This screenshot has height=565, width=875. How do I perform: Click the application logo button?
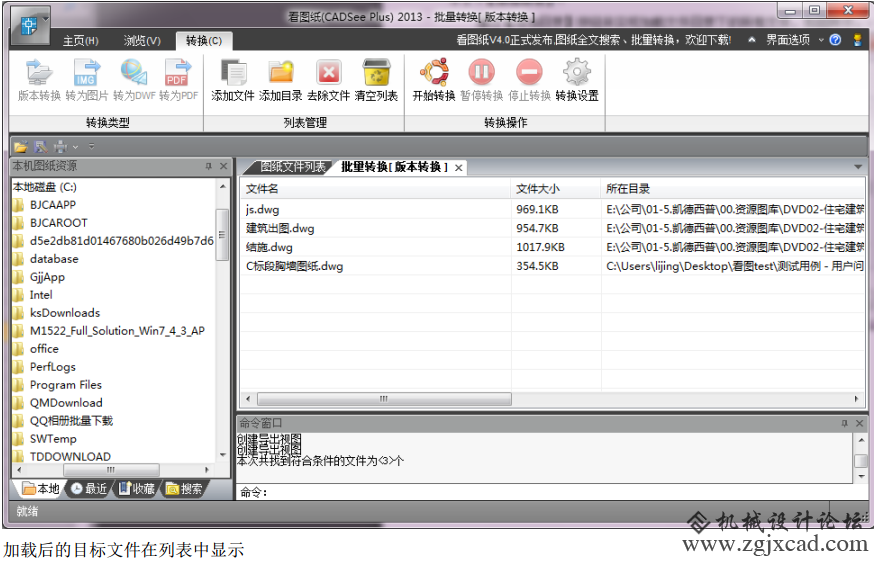coord(28,25)
